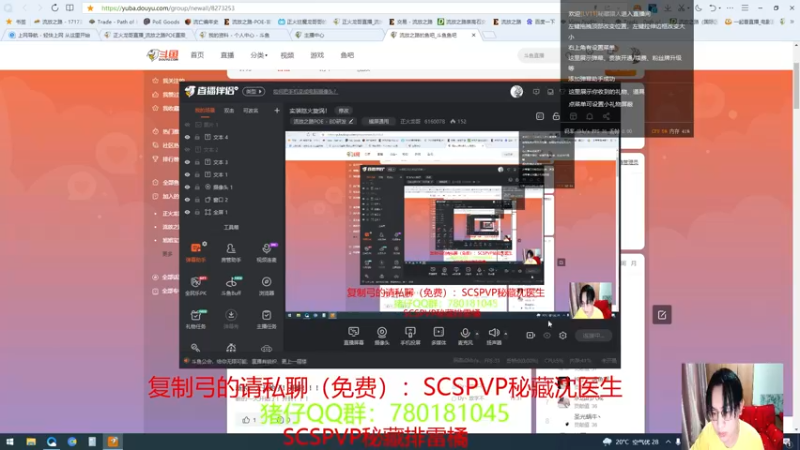The width and height of the screenshot is (800, 450).
Task: Switch to the second scene tab
Action: click(x=229, y=110)
